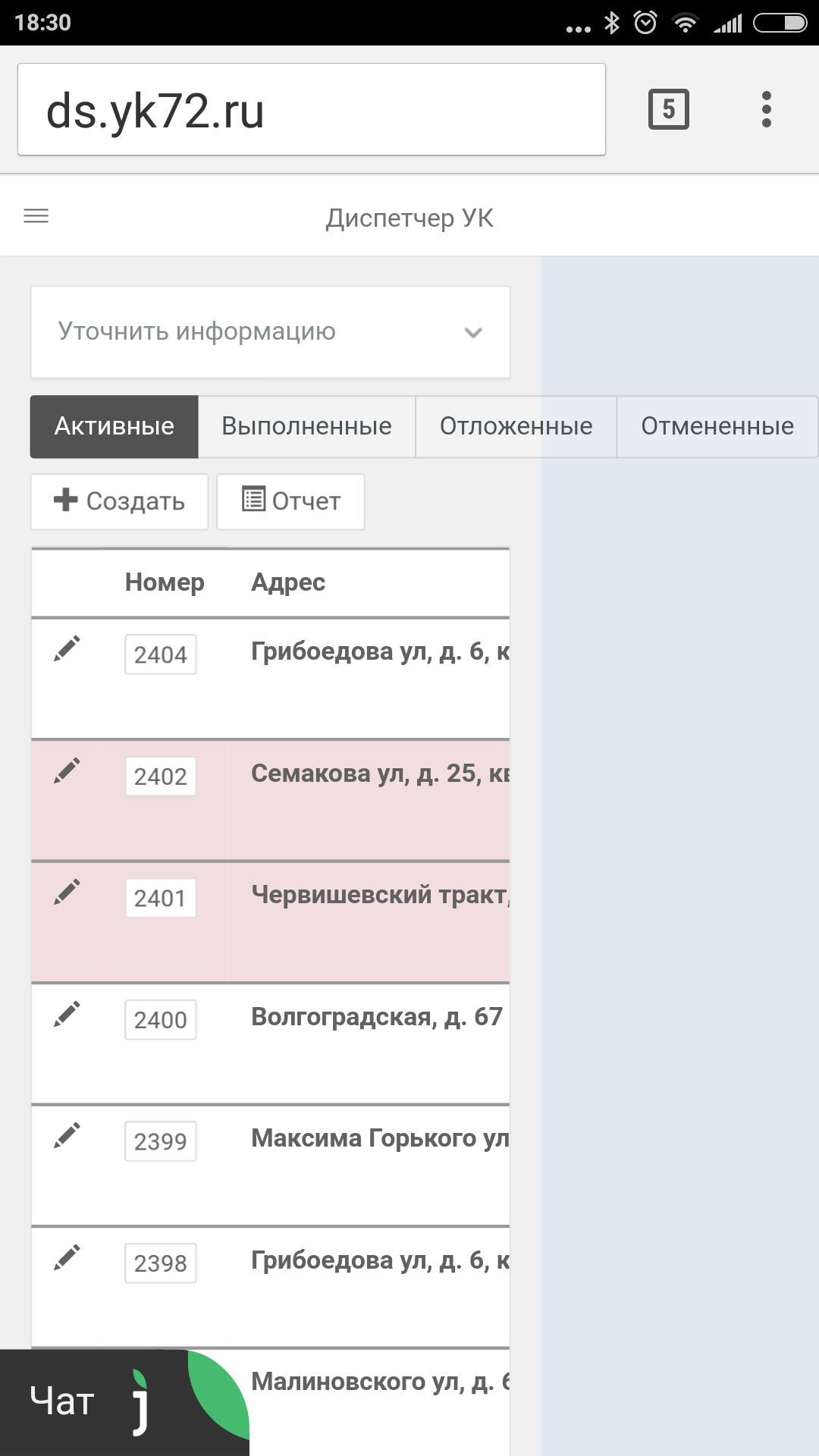Expand the Уточнить информацию dropdown
Viewport: 819px width, 1456px height.
pyautogui.click(x=270, y=332)
